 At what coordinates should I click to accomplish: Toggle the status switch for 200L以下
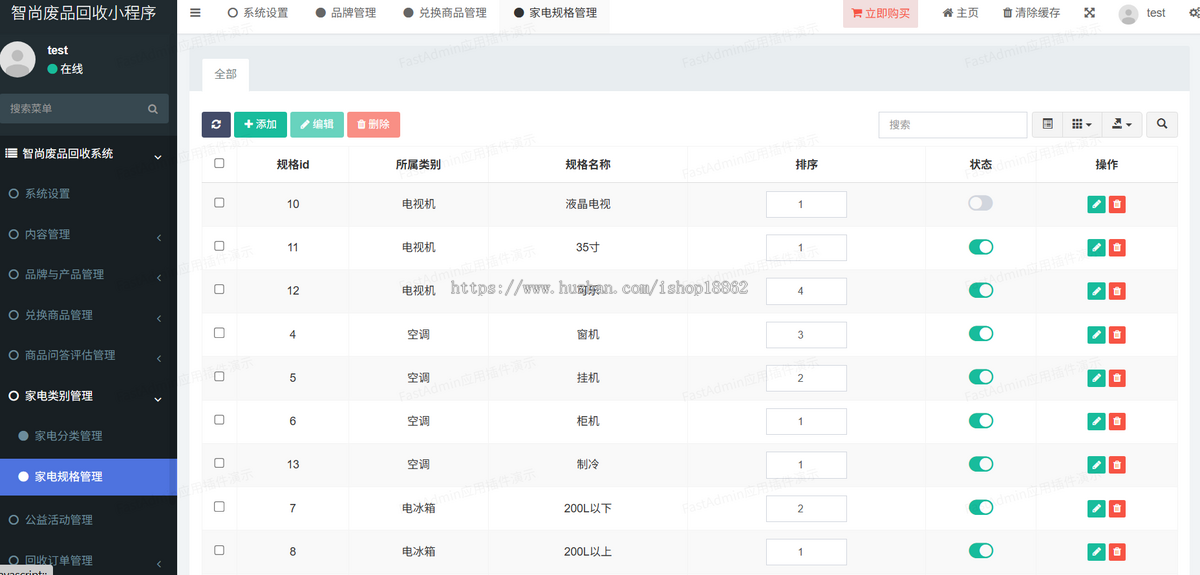980,507
